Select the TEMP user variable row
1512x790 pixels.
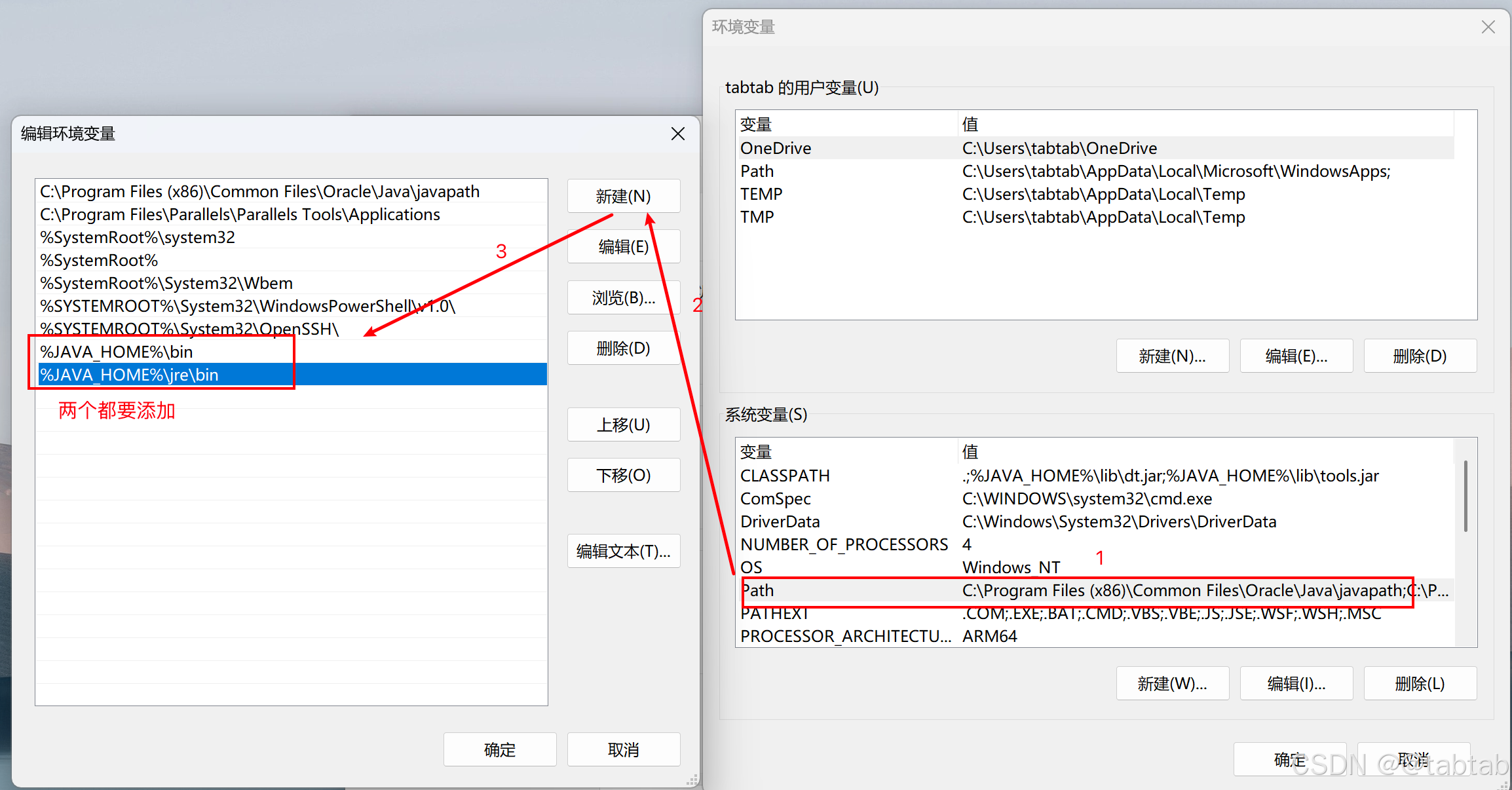click(761, 194)
